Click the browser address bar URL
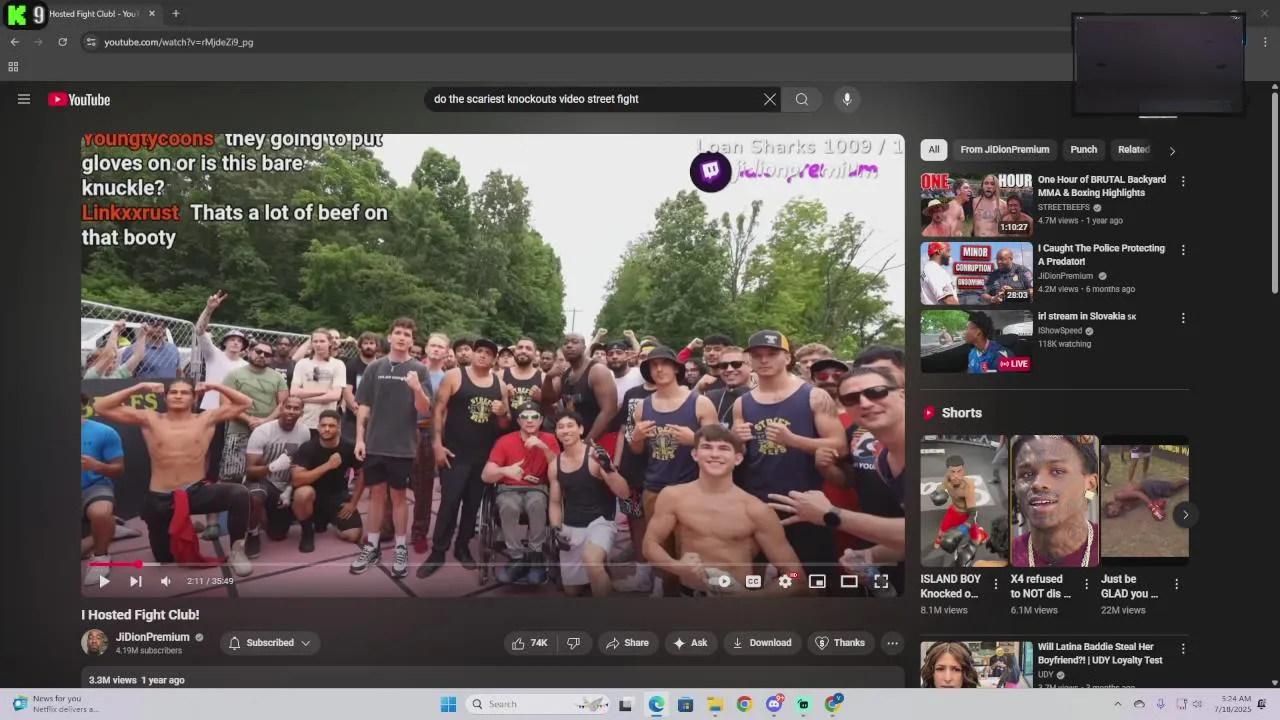The width and height of the screenshot is (1280, 720). tap(179, 42)
